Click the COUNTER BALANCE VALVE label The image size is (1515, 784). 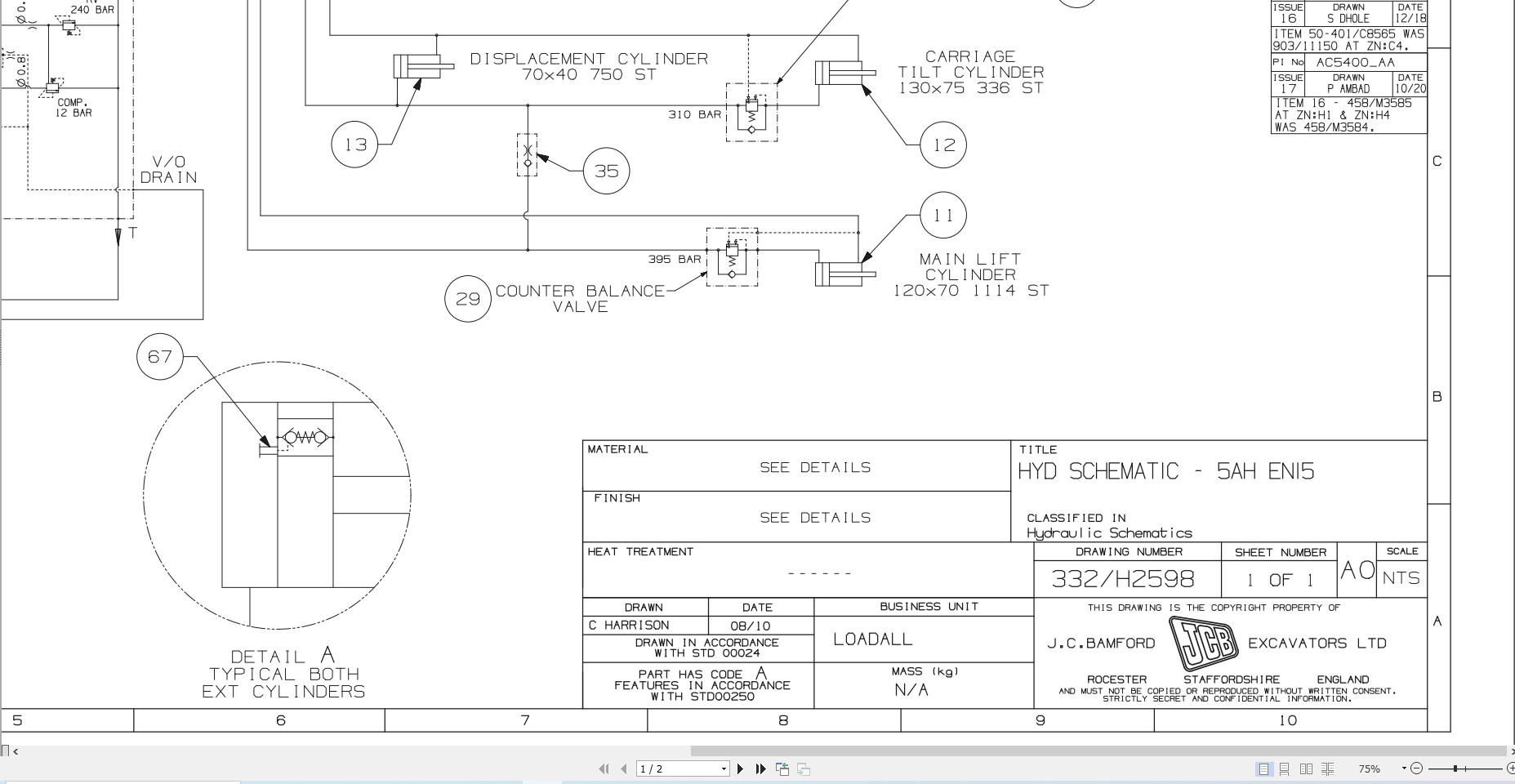pyautogui.click(x=580, y=299)
